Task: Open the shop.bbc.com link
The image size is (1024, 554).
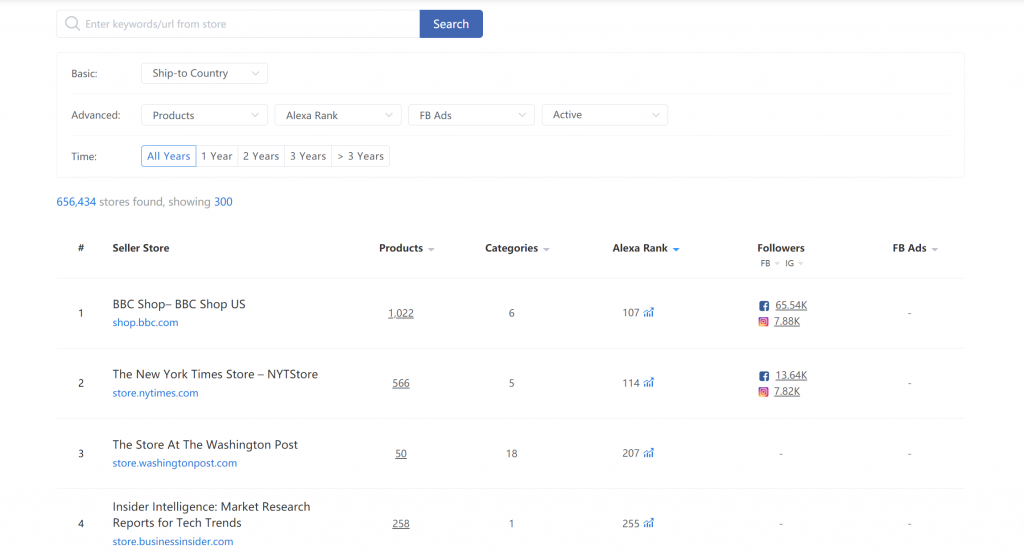Action: pyautogui.click(x=145, y=322)
